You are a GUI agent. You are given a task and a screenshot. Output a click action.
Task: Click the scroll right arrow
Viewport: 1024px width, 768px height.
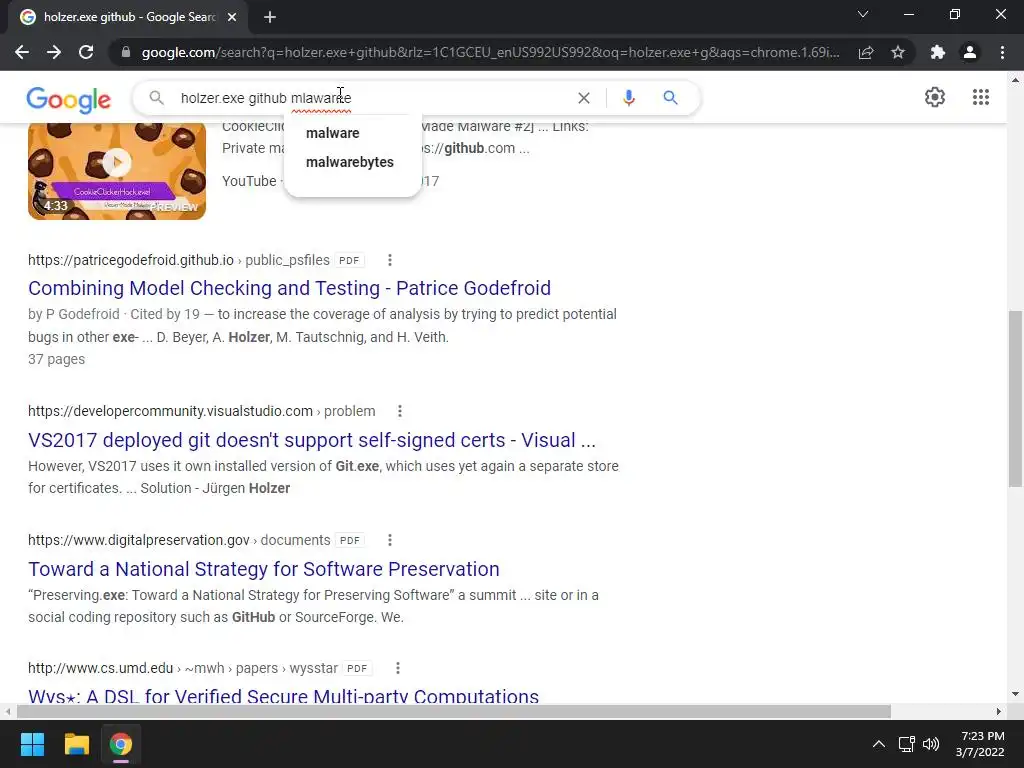pyautogui.click(x=999, y=711)
